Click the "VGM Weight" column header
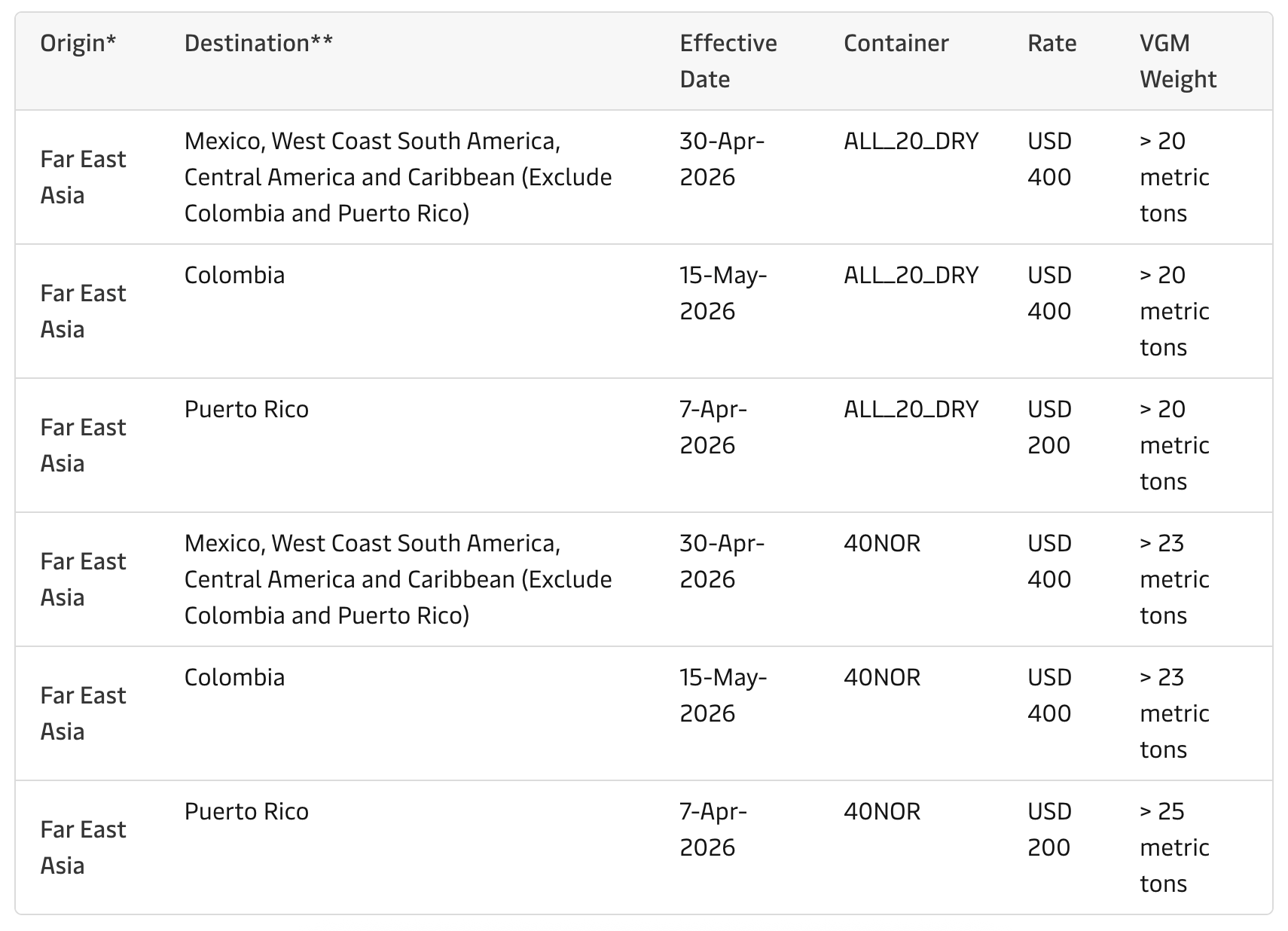This screenshot has width=1288, height=931. (1177, 61)
